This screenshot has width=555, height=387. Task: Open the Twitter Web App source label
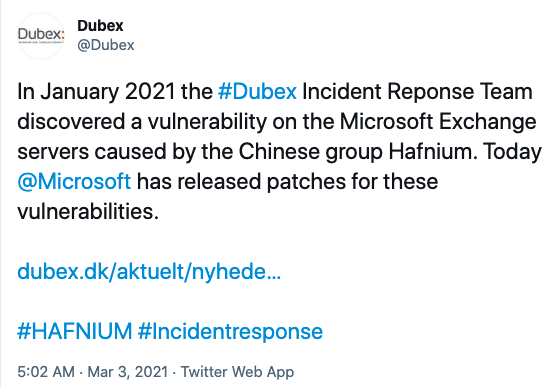(238, 372)
